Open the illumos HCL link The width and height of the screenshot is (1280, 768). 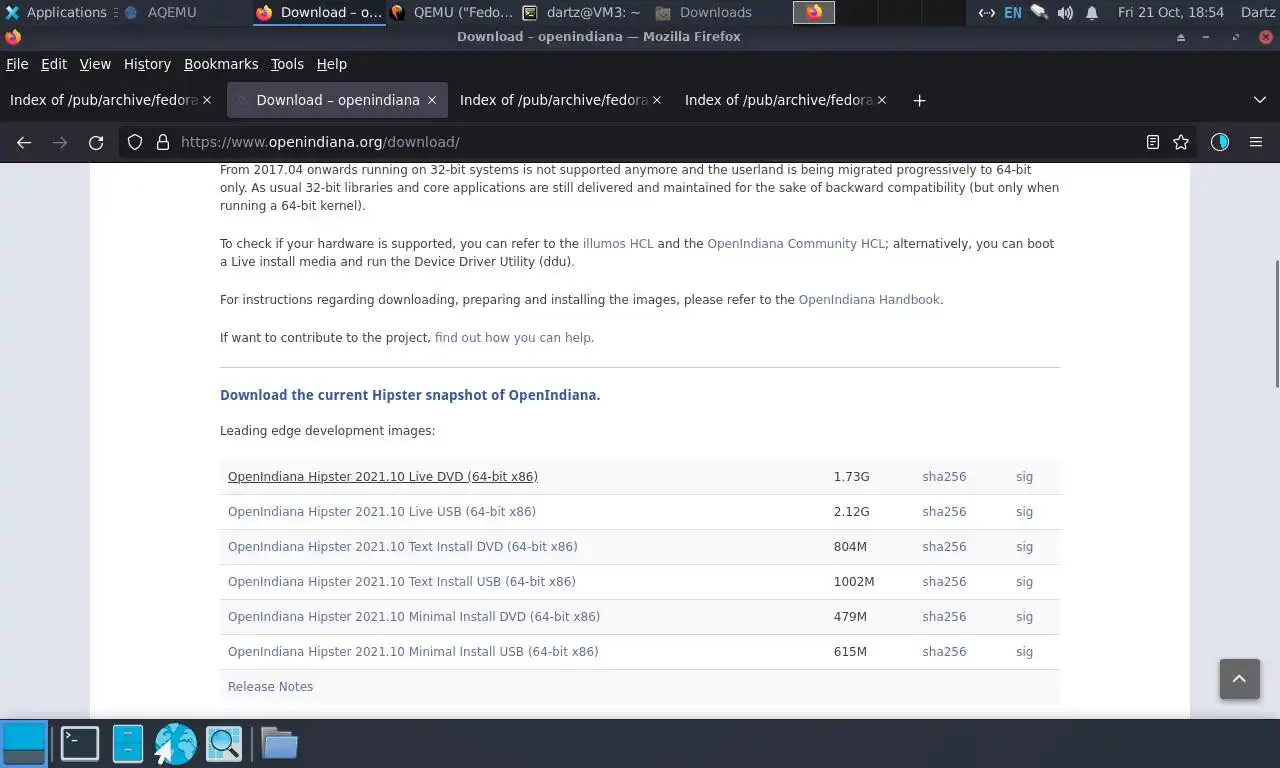click(618, 243)
